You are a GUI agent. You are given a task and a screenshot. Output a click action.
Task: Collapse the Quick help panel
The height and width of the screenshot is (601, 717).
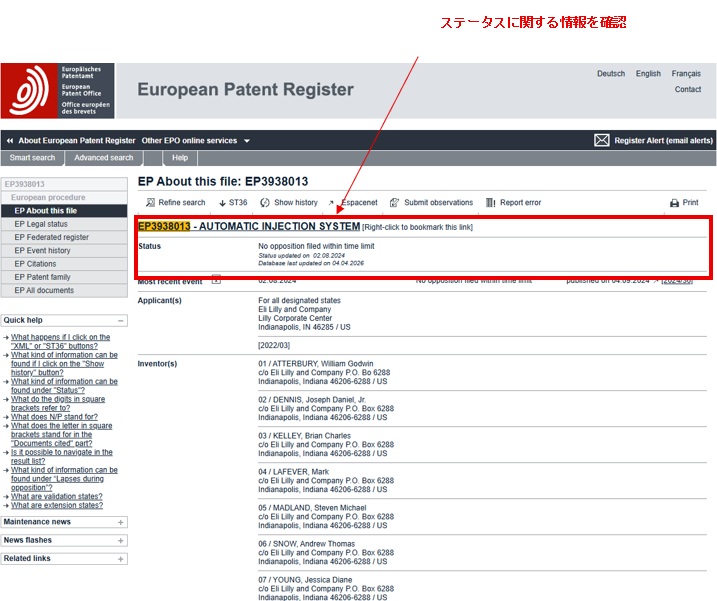pos(121,321)
